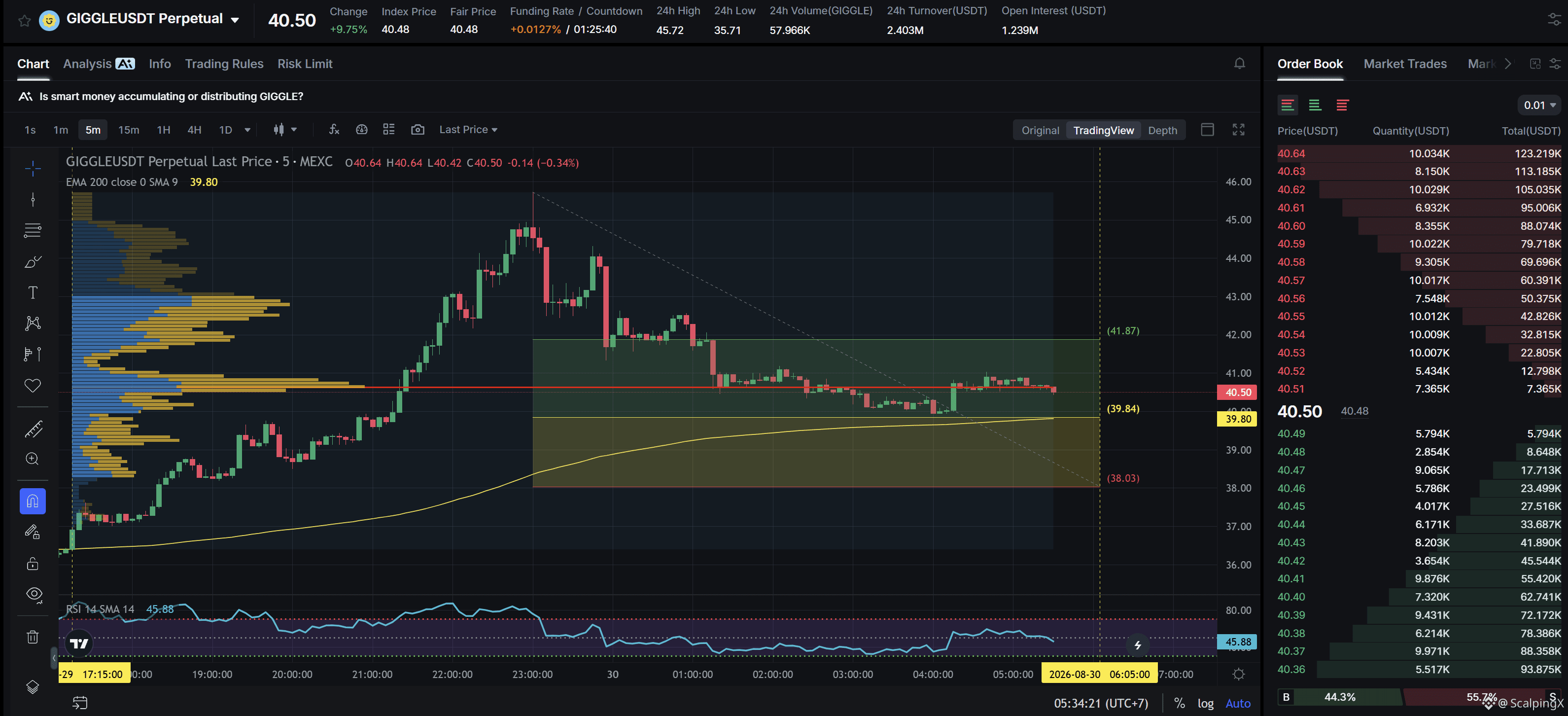This screenshot has width=1568, height=716.
Task: Select the trend line drawing tool
Action: click(33, 199)
